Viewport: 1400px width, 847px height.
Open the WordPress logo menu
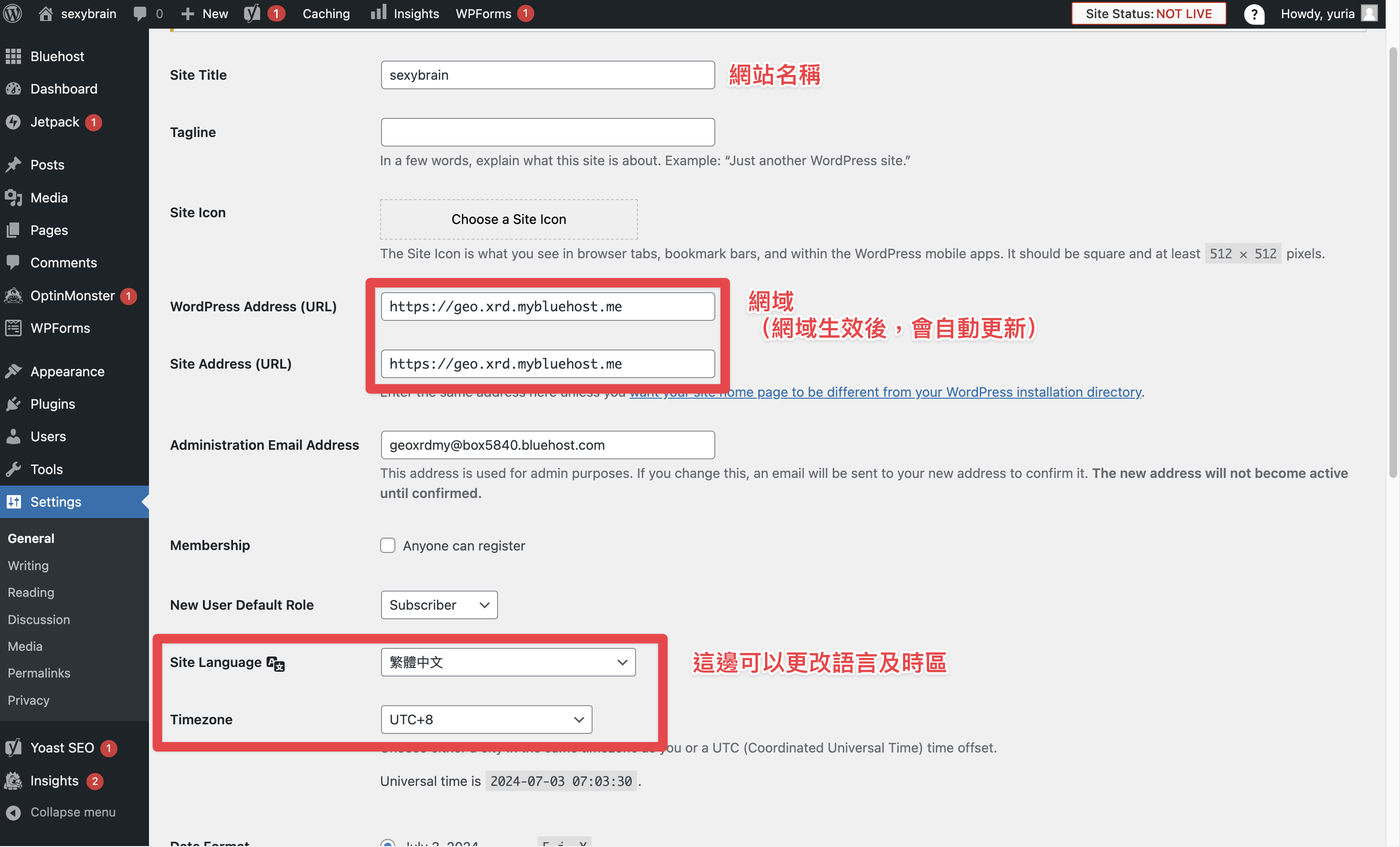pos(12,13)
